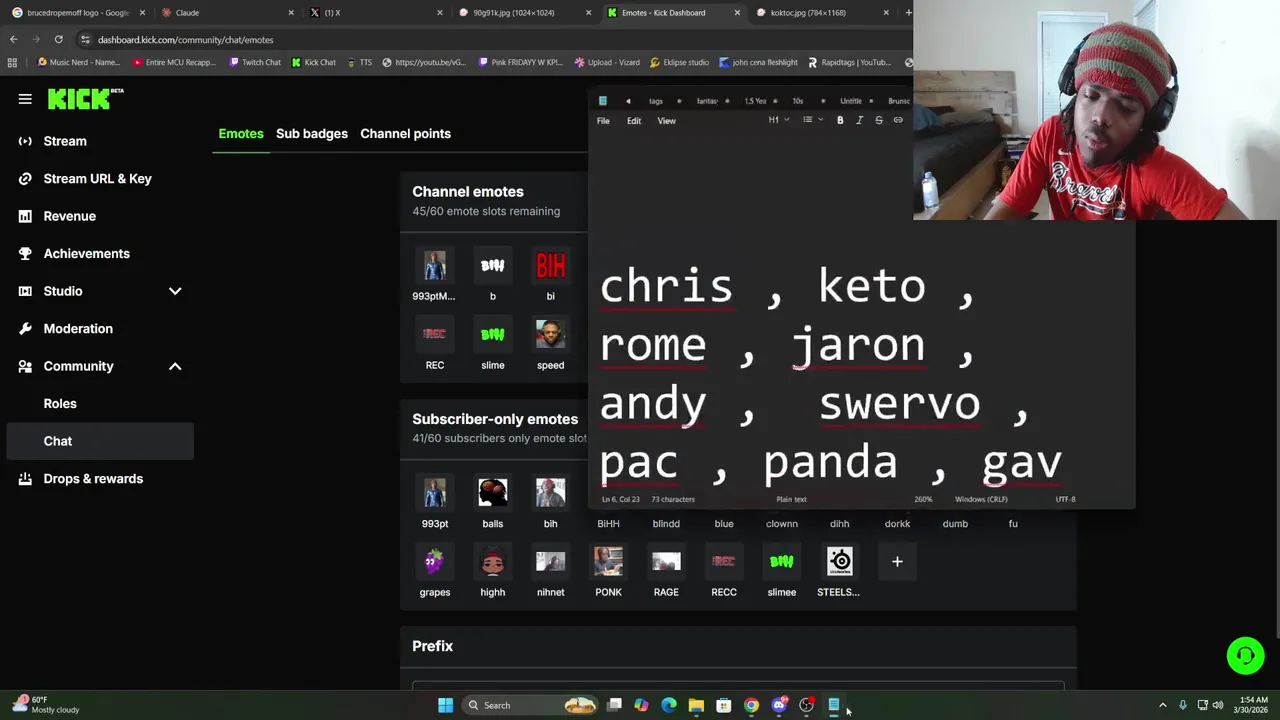
Task: Reload the browser page
Action: coord(58,39)
